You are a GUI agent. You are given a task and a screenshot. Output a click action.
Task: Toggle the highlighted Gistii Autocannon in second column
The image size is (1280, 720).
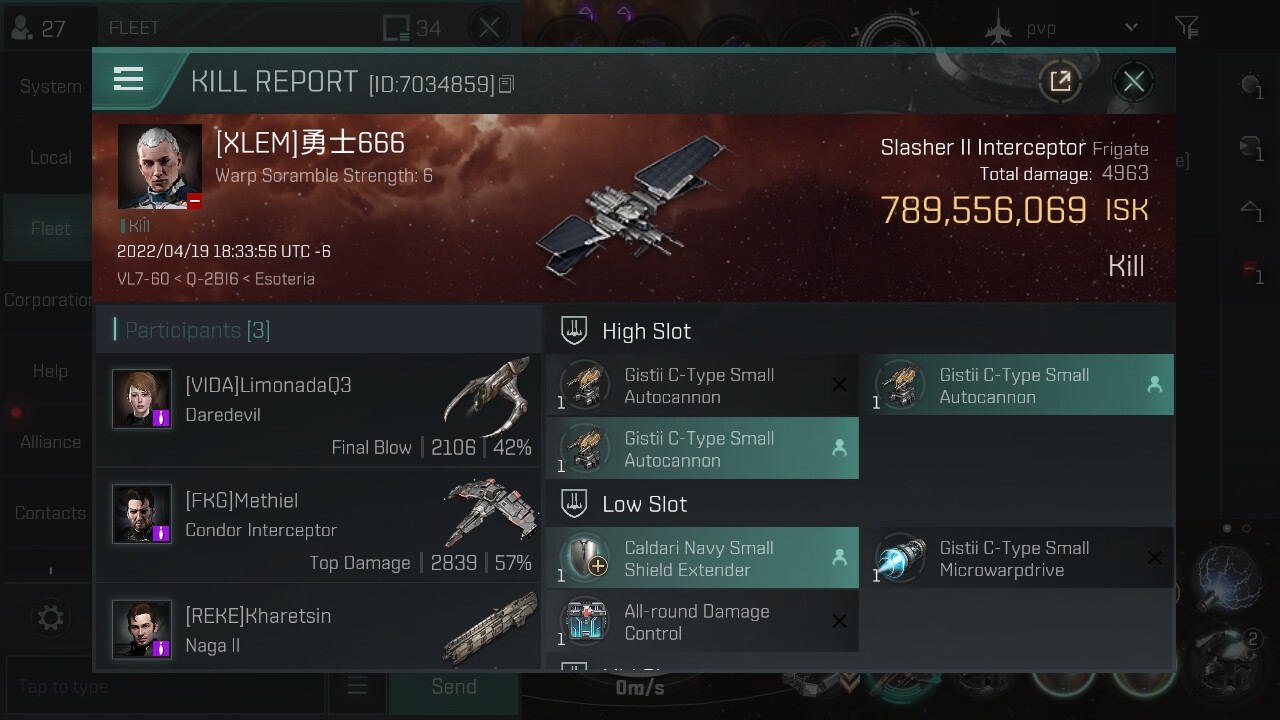tap(1018, 385)
